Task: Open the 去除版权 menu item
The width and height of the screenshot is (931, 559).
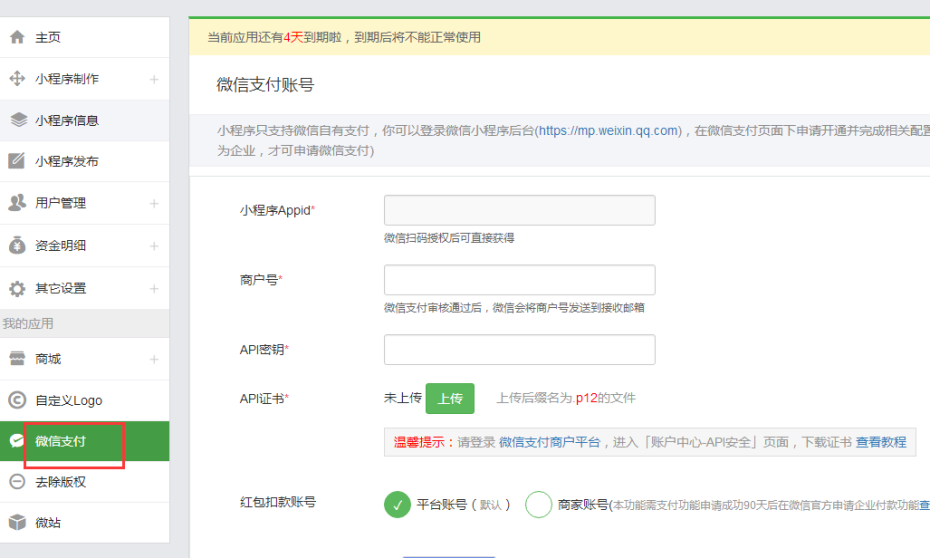Action: [x=60, y=482]
